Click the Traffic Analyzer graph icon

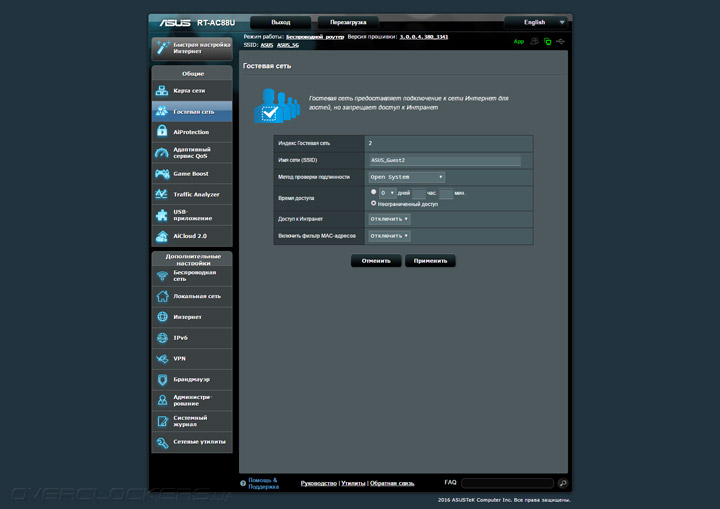tap(162, 194)
